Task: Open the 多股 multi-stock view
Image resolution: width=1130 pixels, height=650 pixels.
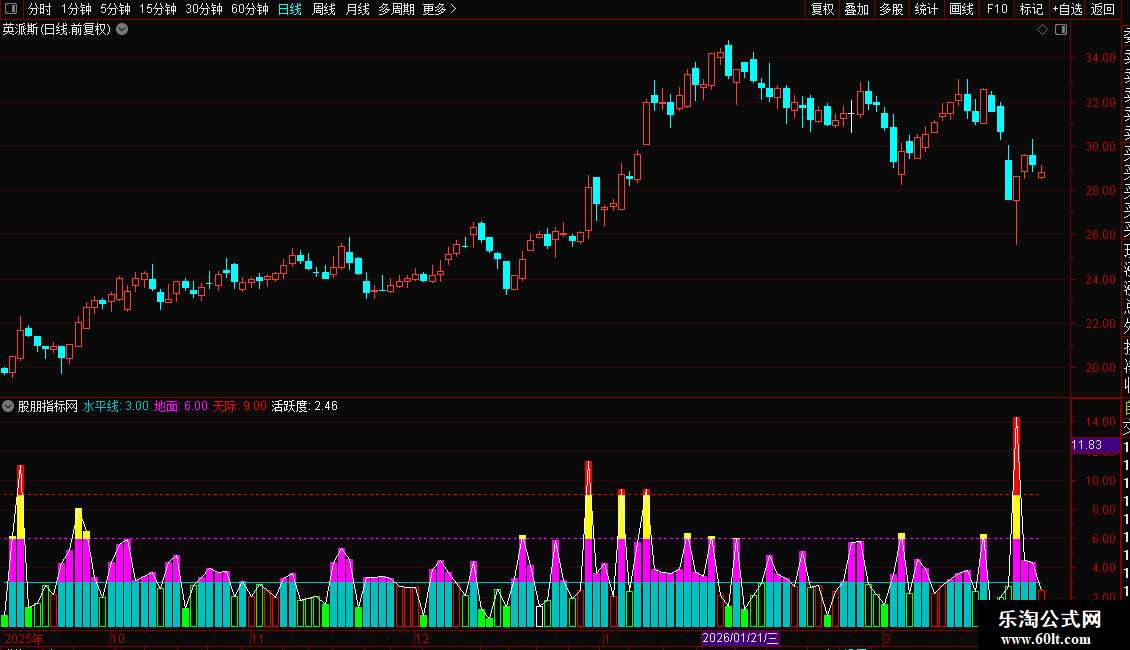Action: [891, 9]
